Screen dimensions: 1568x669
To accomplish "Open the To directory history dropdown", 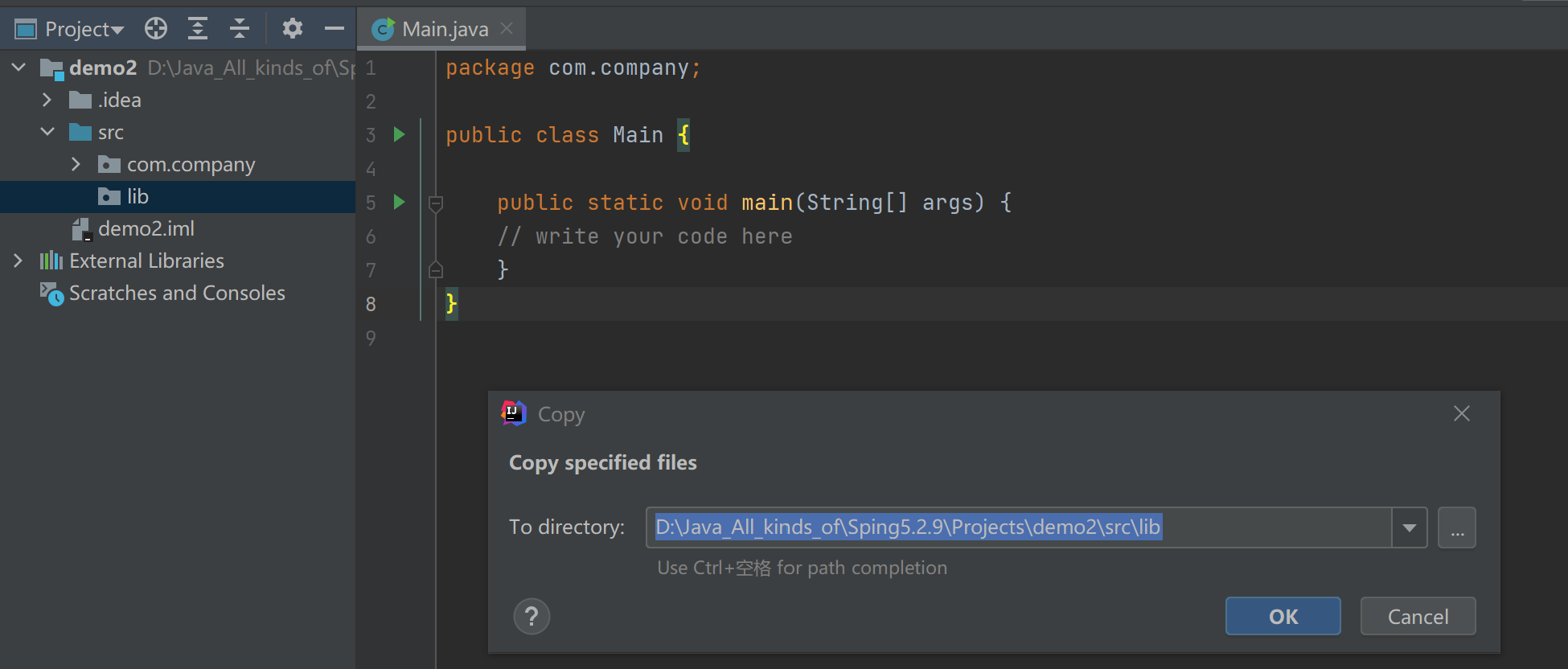I will tap(1409, 527).
